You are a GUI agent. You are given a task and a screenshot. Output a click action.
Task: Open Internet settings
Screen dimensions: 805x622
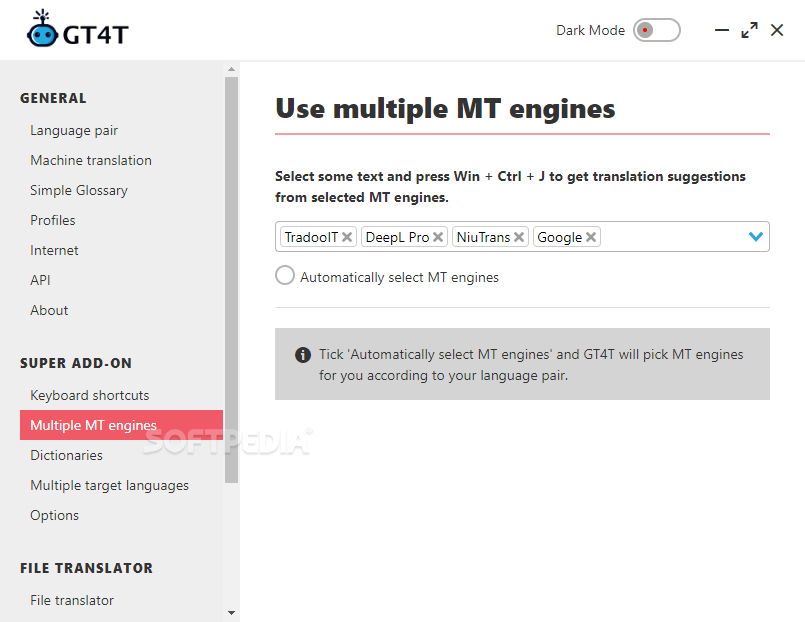point(54,250)
